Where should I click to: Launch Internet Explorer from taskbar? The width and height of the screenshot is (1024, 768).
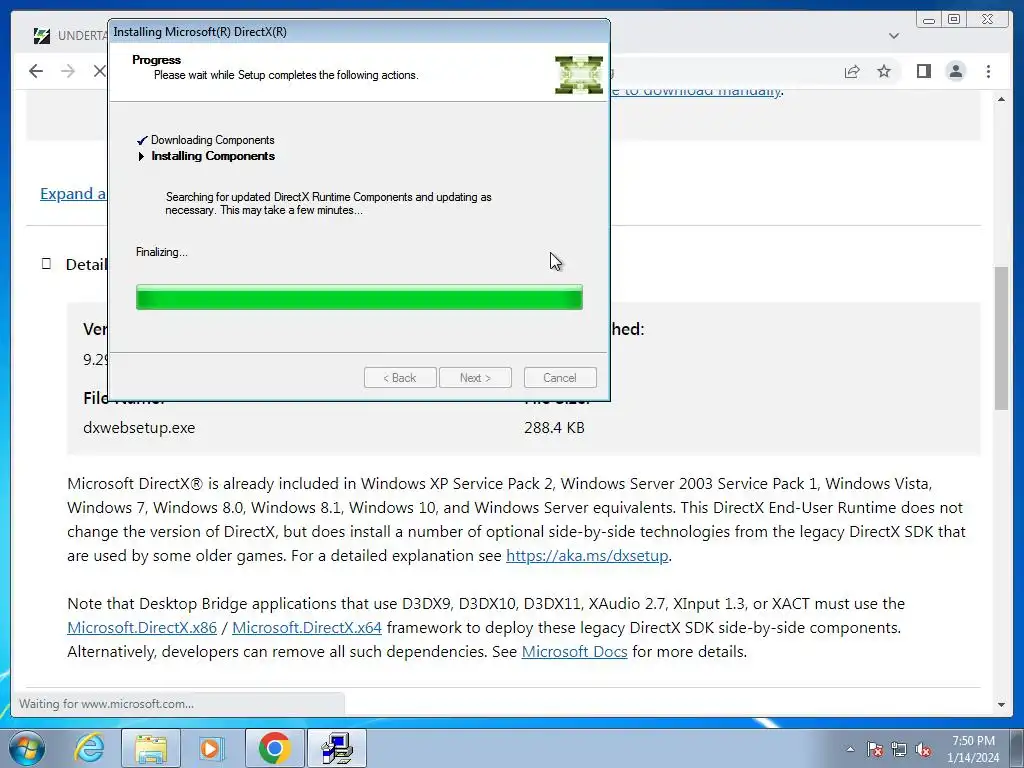point(89,748)
